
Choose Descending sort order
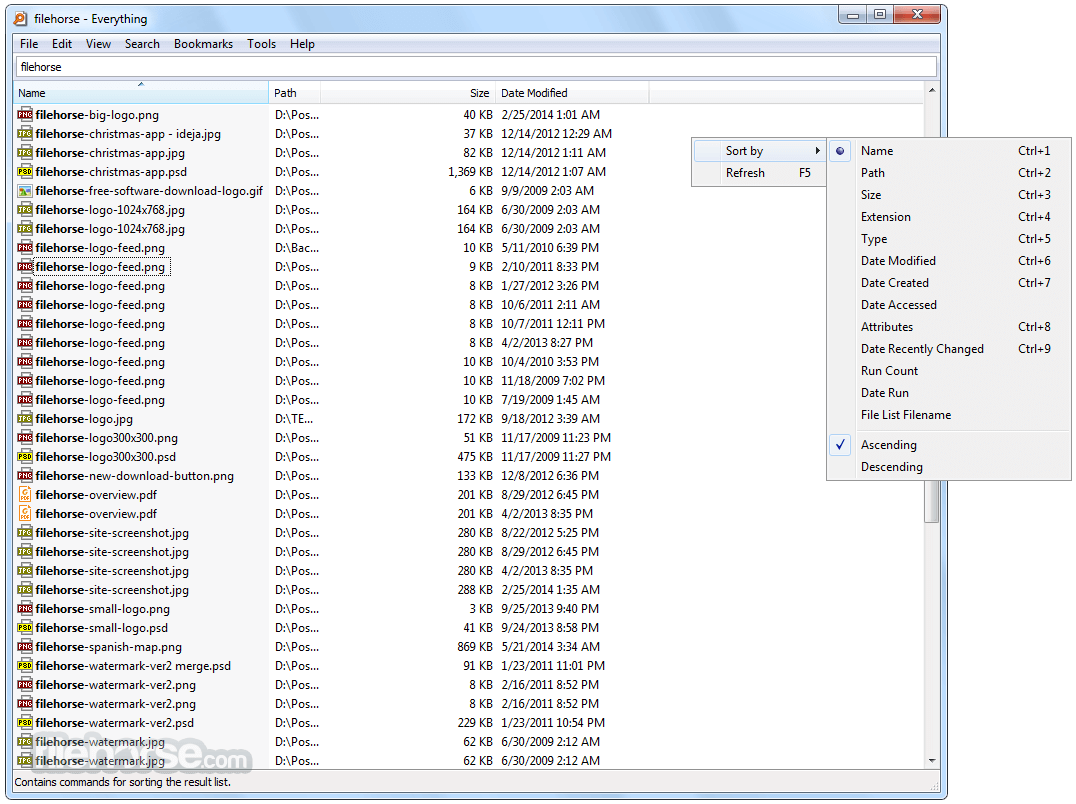tap(949, 466)
